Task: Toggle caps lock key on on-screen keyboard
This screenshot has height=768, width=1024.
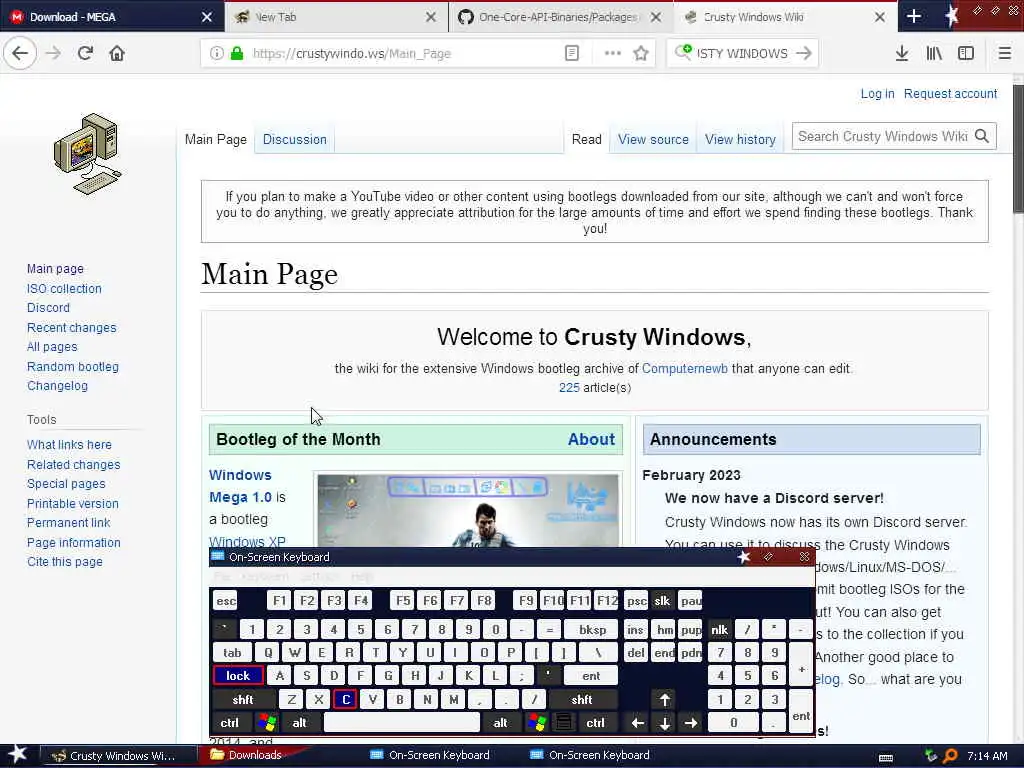Action: pos(238,675)
